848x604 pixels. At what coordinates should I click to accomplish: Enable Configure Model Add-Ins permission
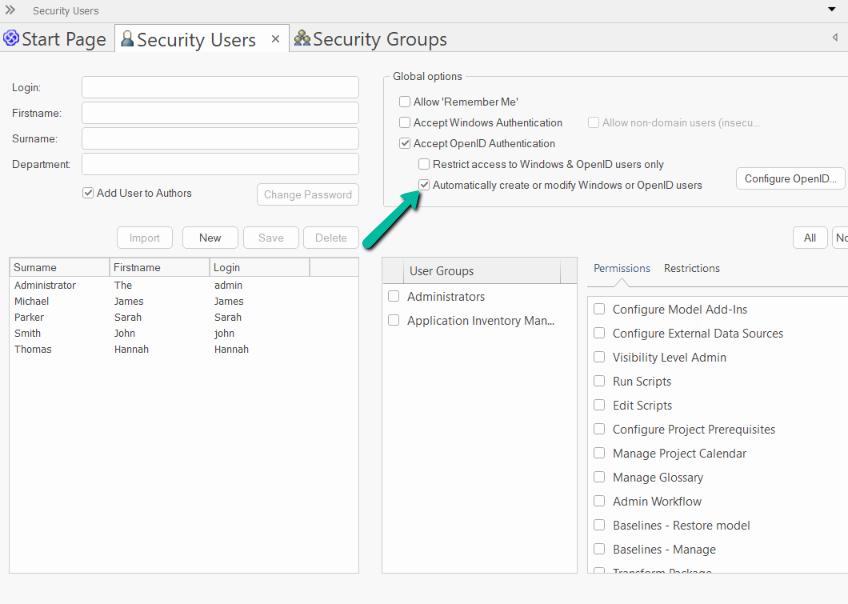click(x=599, y=309)
